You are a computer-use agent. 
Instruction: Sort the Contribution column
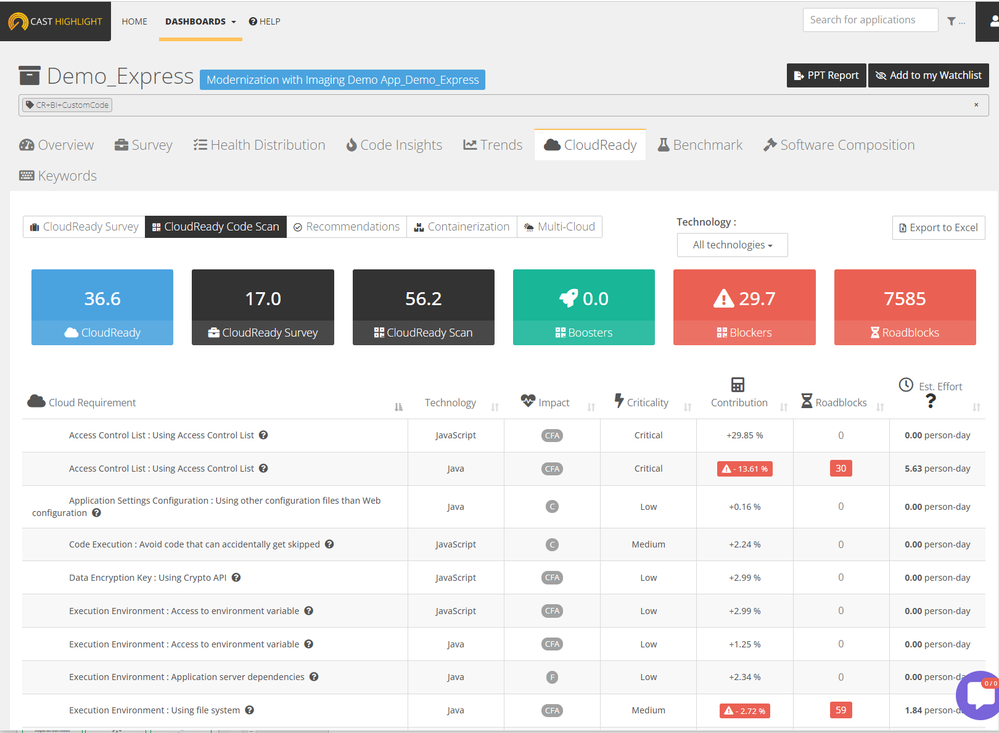pos(784,407)
